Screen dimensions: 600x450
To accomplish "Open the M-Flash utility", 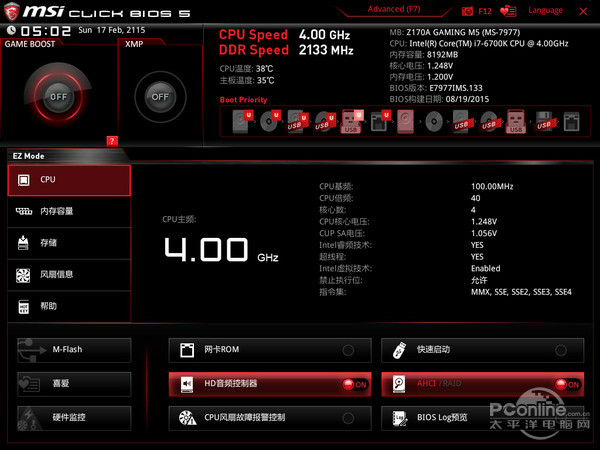I will coord(74,350).
